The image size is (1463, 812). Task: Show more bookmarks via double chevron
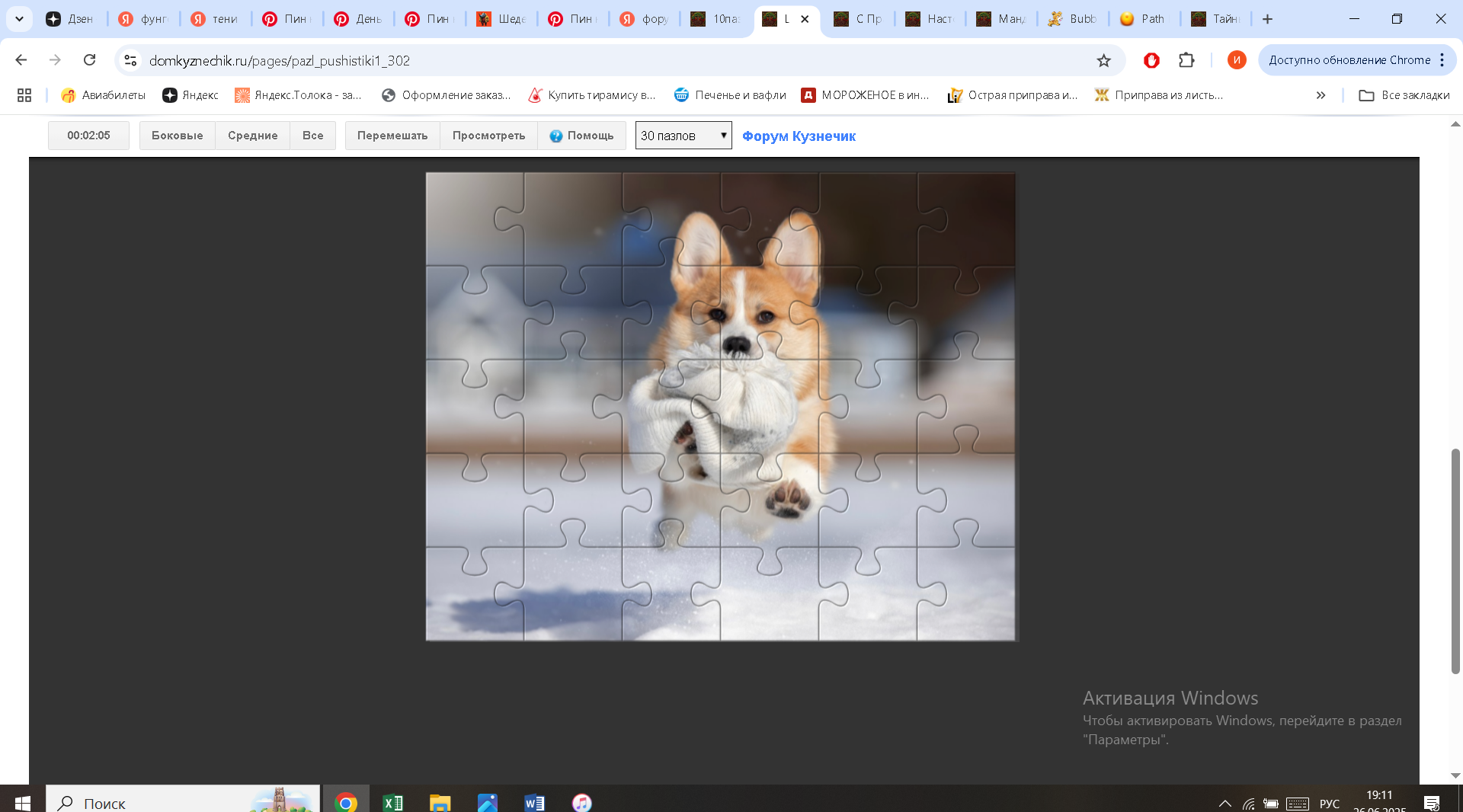1321,95
